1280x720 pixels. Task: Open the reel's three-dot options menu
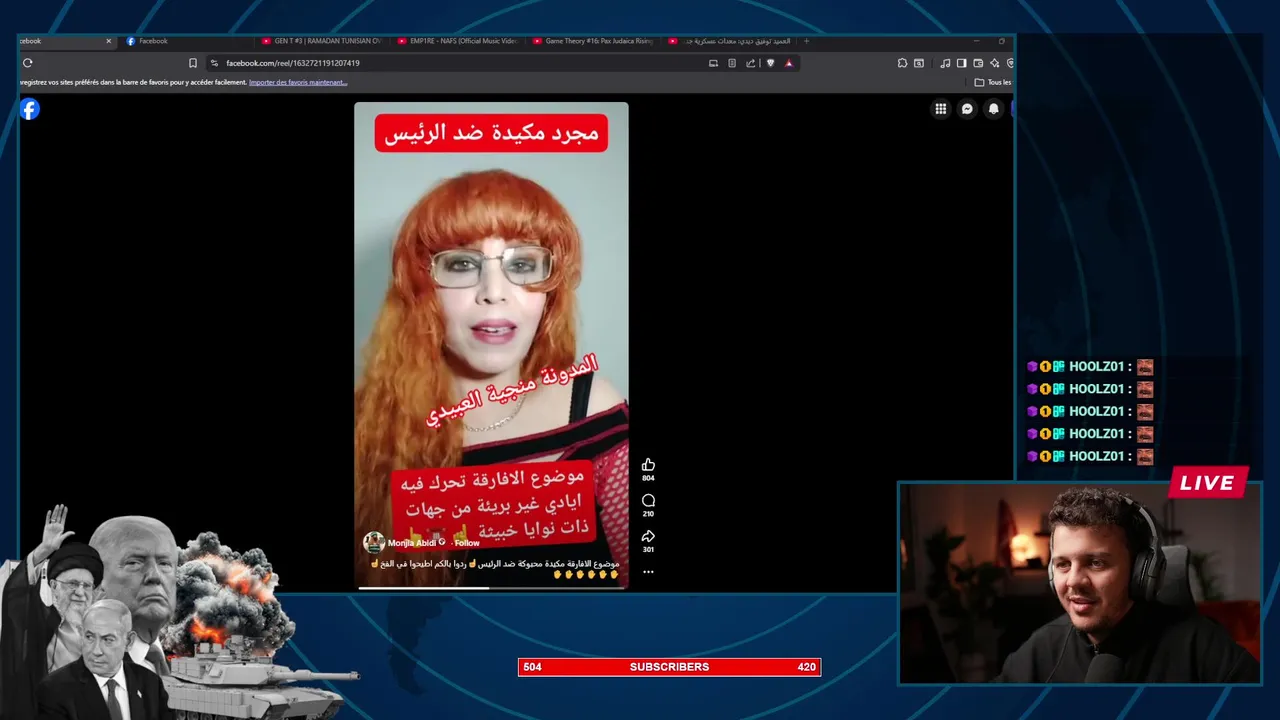point(648,572)
